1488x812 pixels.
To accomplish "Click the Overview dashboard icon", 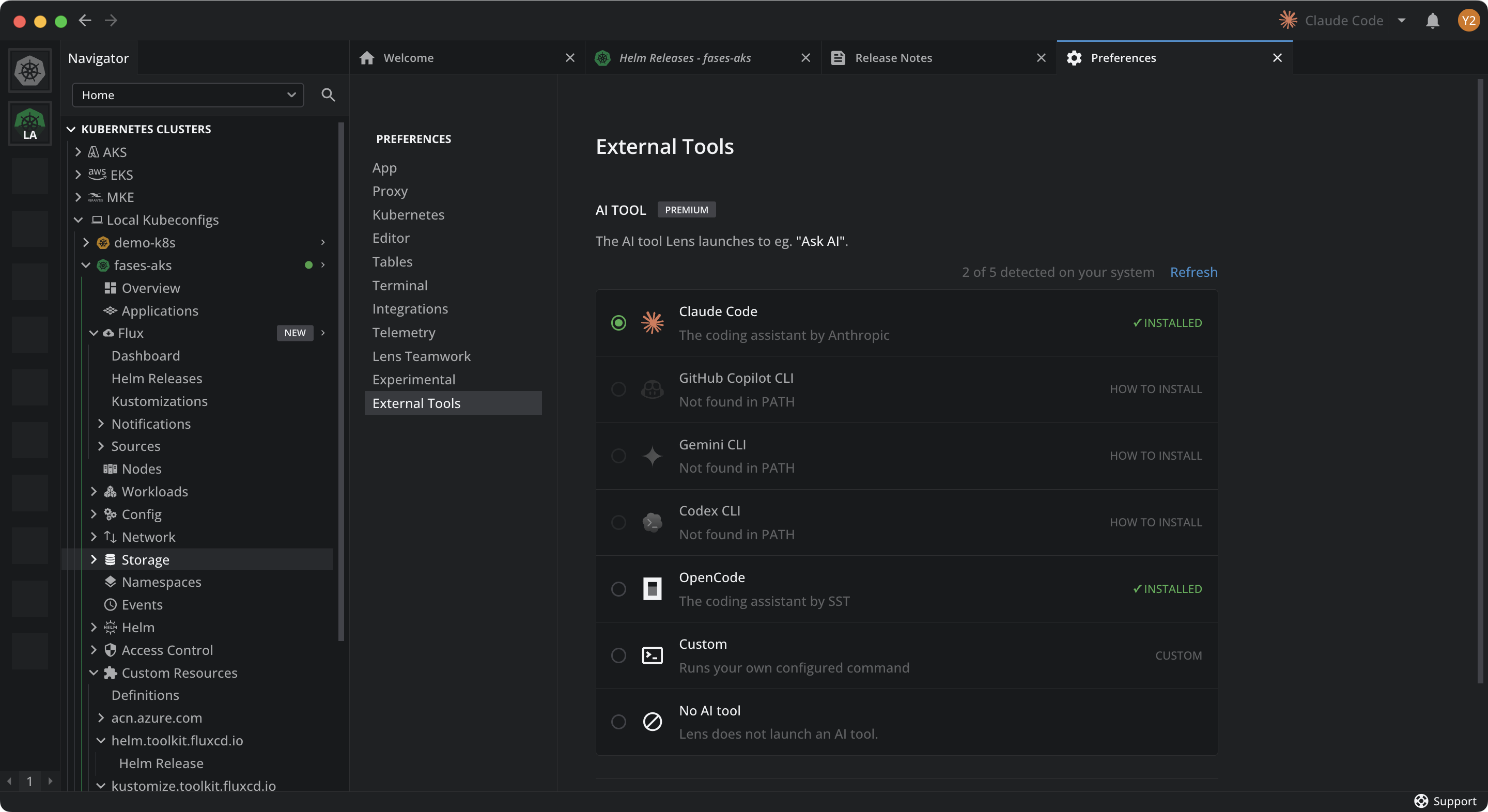I will (110, 288).
